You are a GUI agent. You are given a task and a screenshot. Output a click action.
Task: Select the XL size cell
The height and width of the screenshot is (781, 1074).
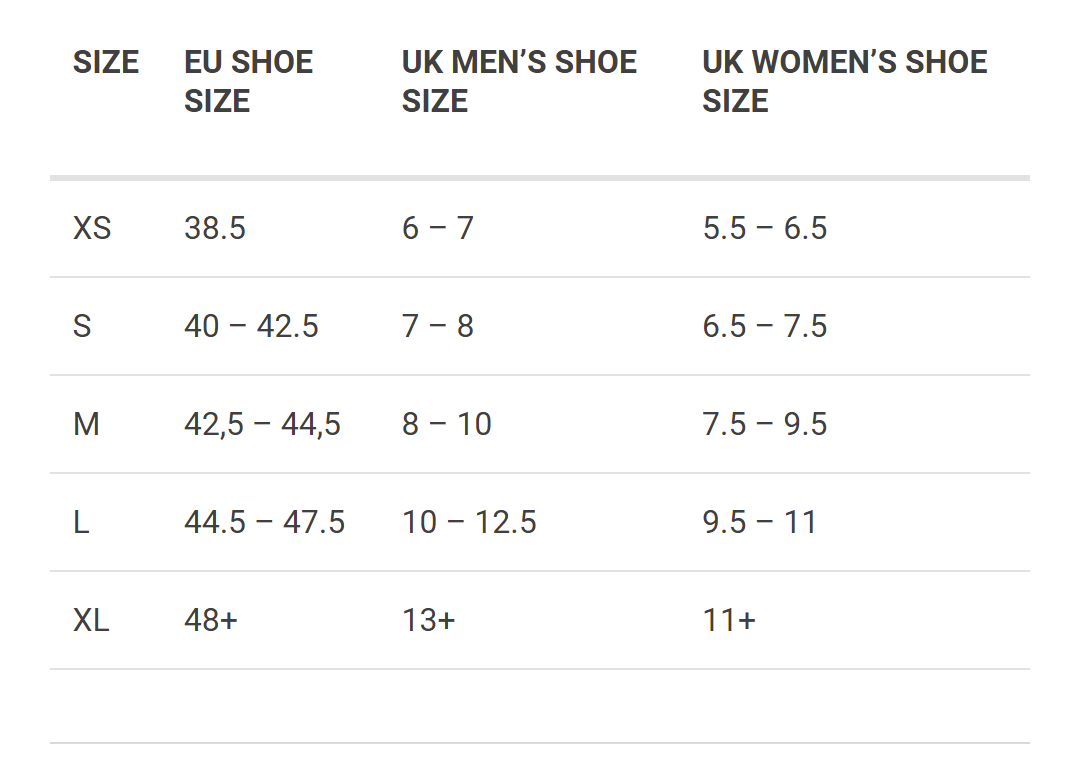91,621
